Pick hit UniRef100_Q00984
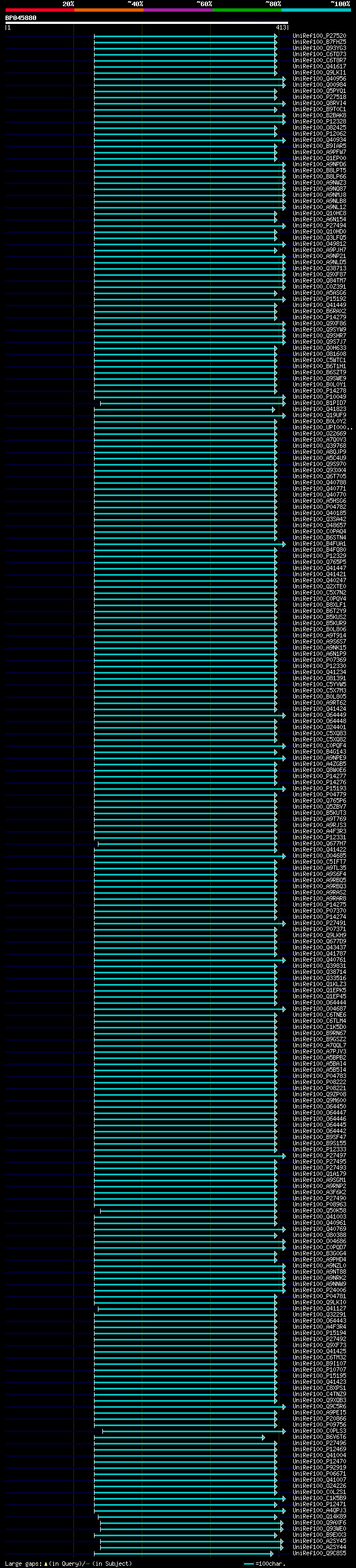The image size is (356, 1568). click(319, 85)
